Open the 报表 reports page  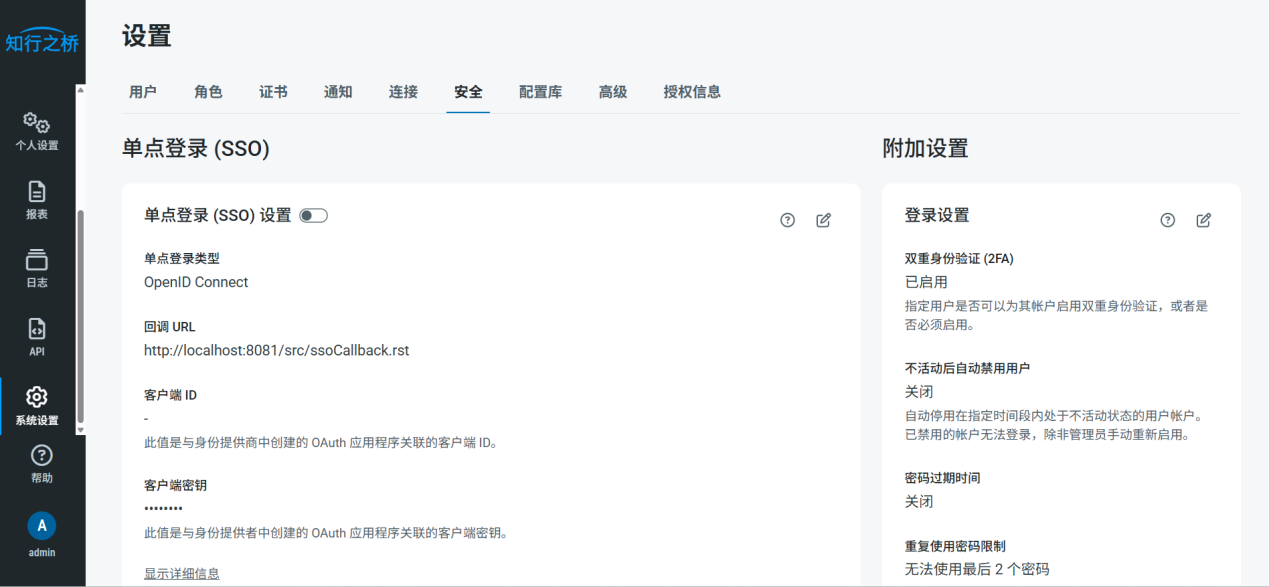click(37, 200)
